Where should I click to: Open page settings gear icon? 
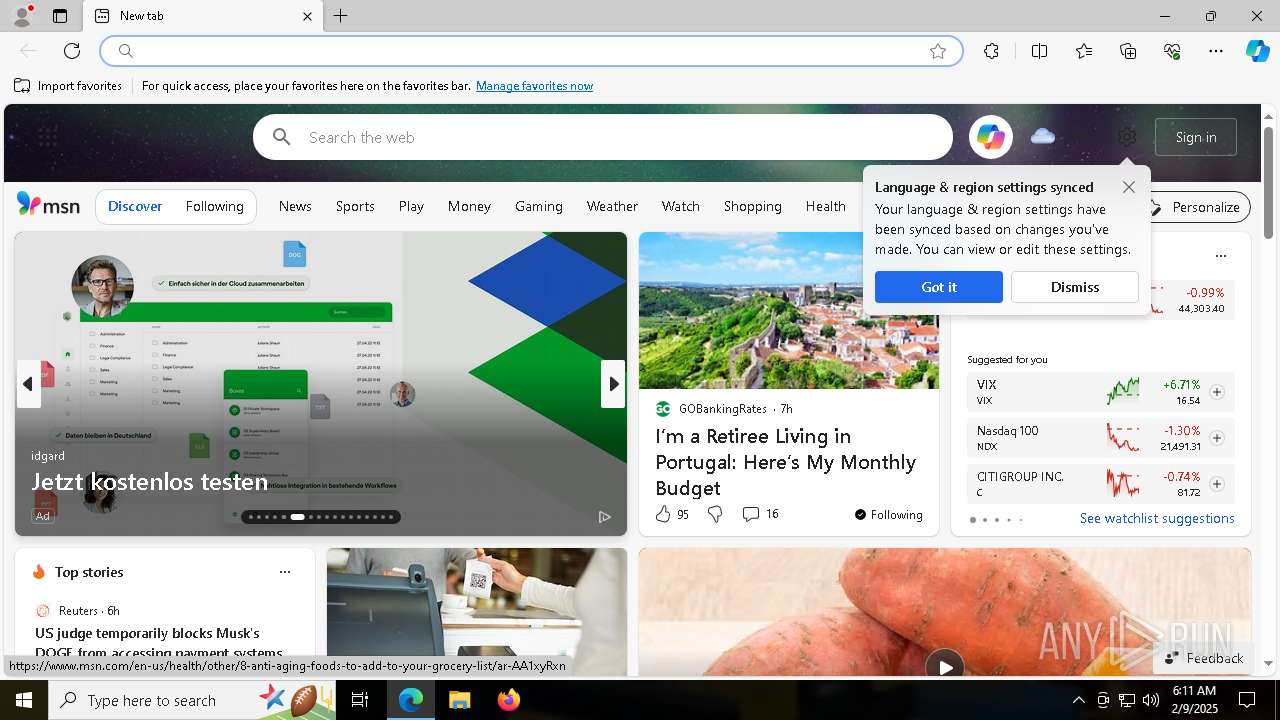click(x=1127, y=137)
